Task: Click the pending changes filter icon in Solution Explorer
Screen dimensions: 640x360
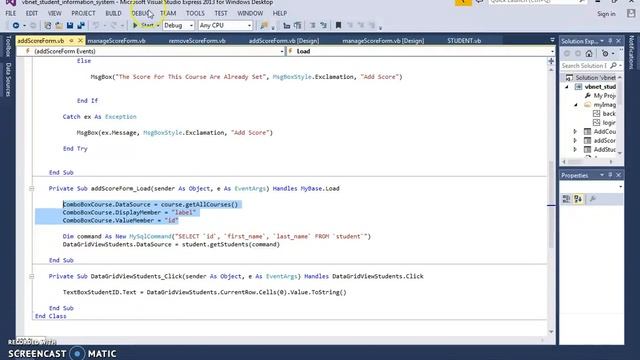Action: 605,53
